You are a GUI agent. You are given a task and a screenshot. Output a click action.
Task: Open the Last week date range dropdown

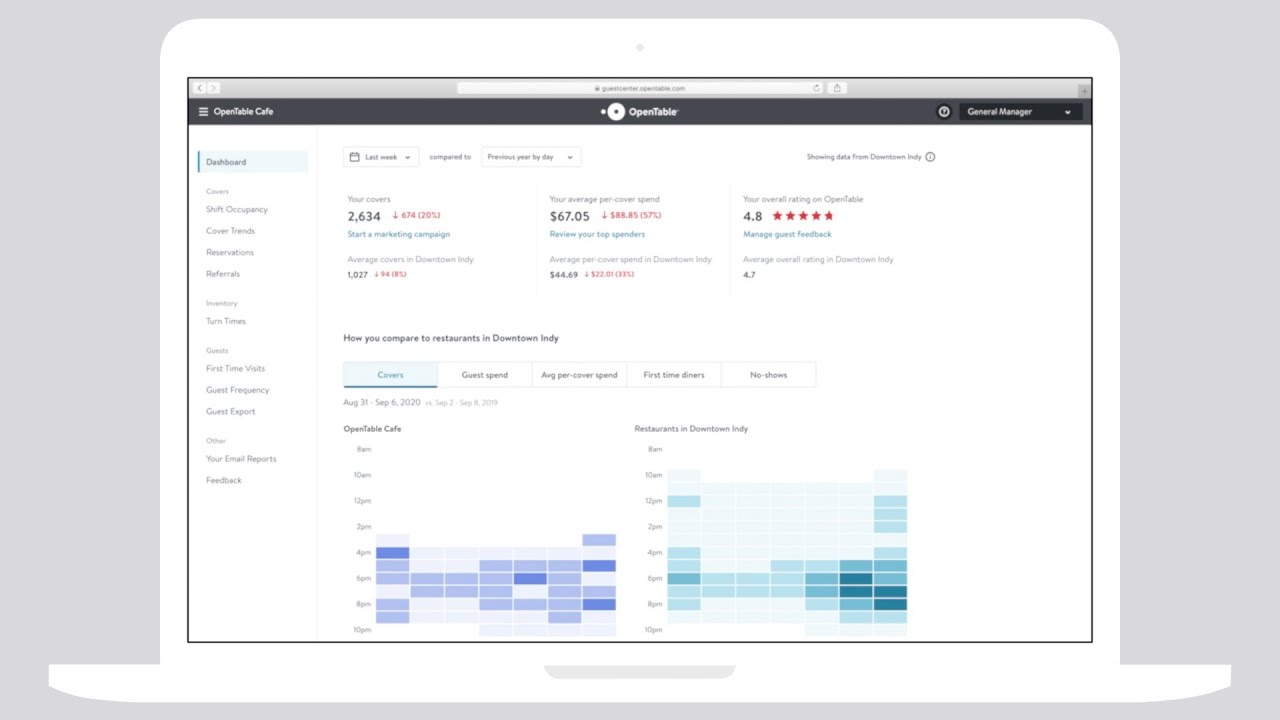click(381, 157)
